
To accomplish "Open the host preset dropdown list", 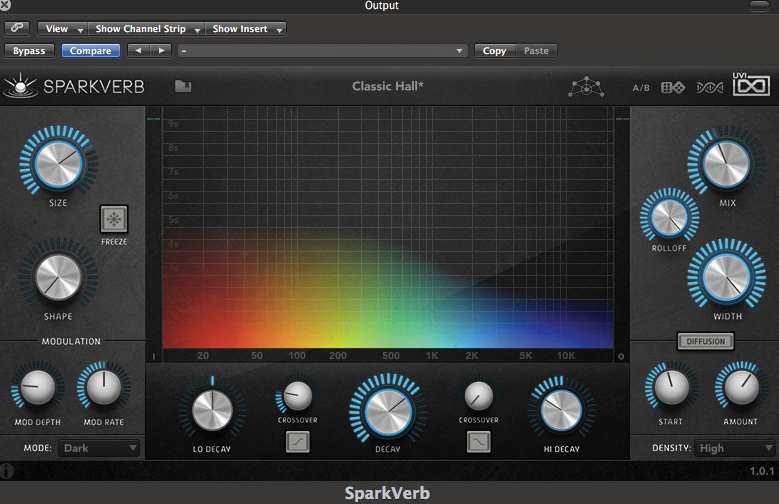I will pyautogui.click(x=322, y=51).
